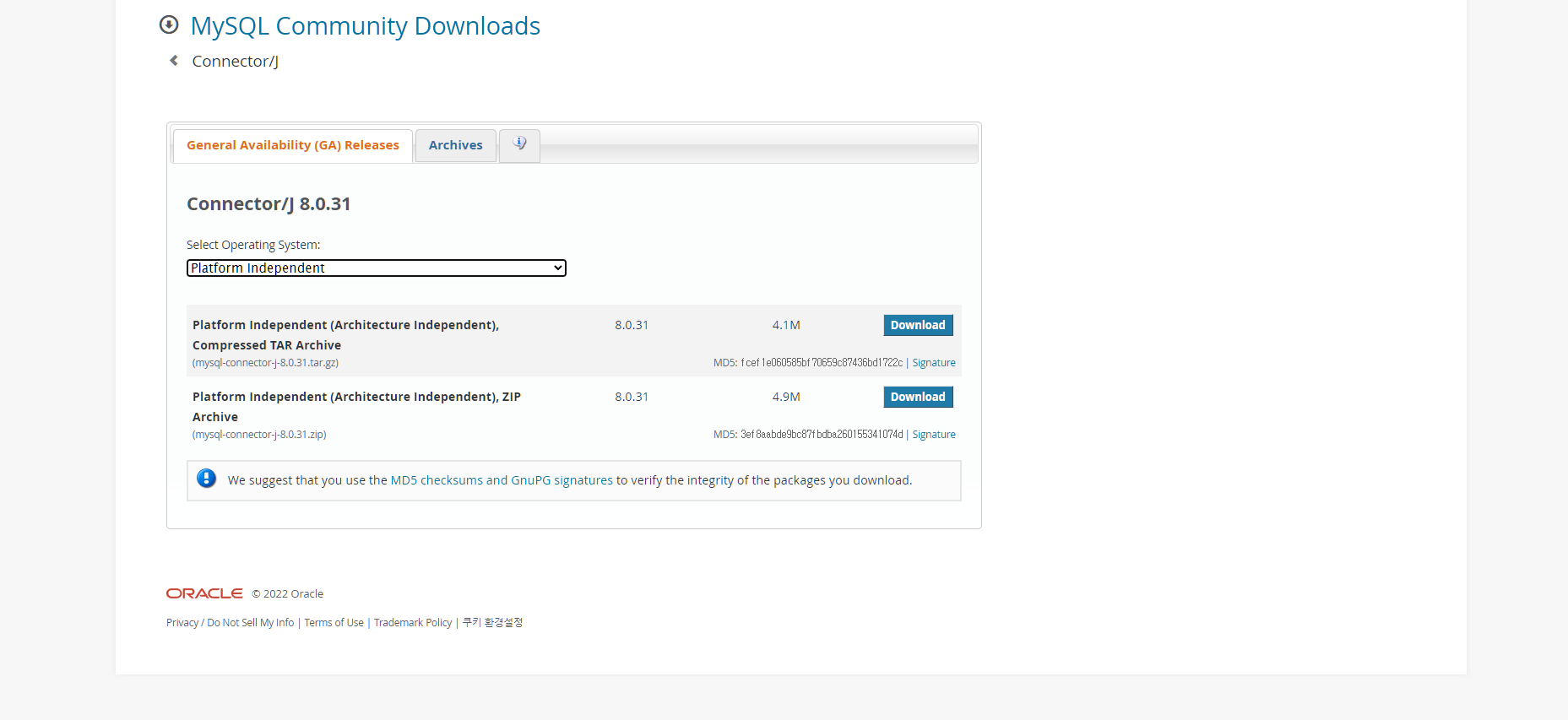Click the © 2022 Oracle copyright text
This screenshot has height=720, width=1568.
[287, 594]
